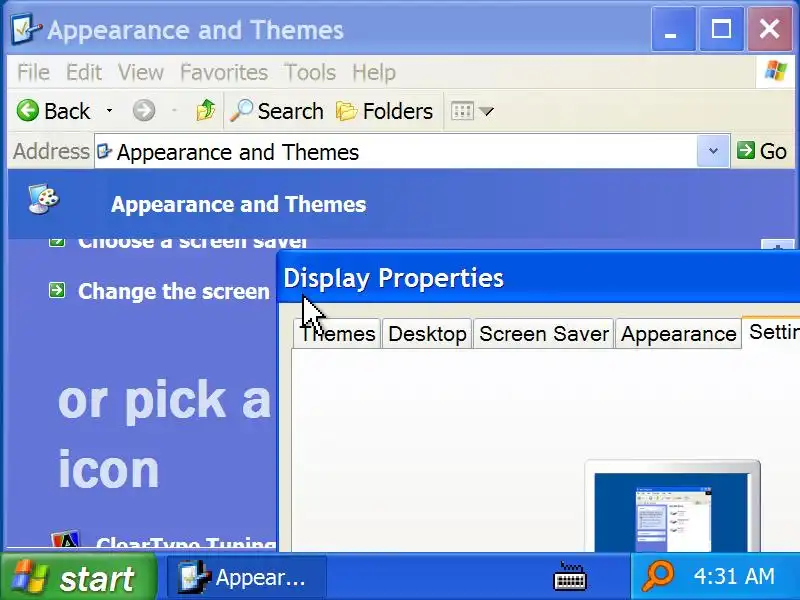Click the Address bar field
Viewport: 800px width, 600px height.
tap(395, 152)
